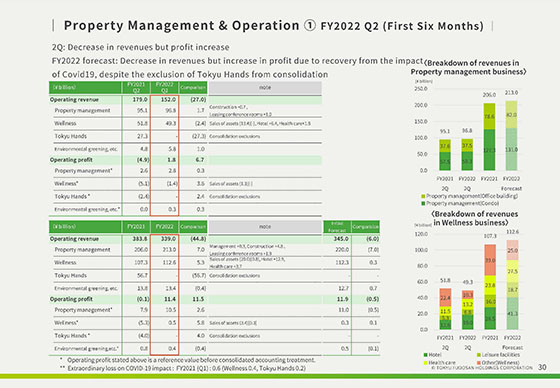Click the heading 'Breakdown of revenues in Property management business'
Image resolution: width=560 pixels, height=388 pixels.
tap(468, 67)
